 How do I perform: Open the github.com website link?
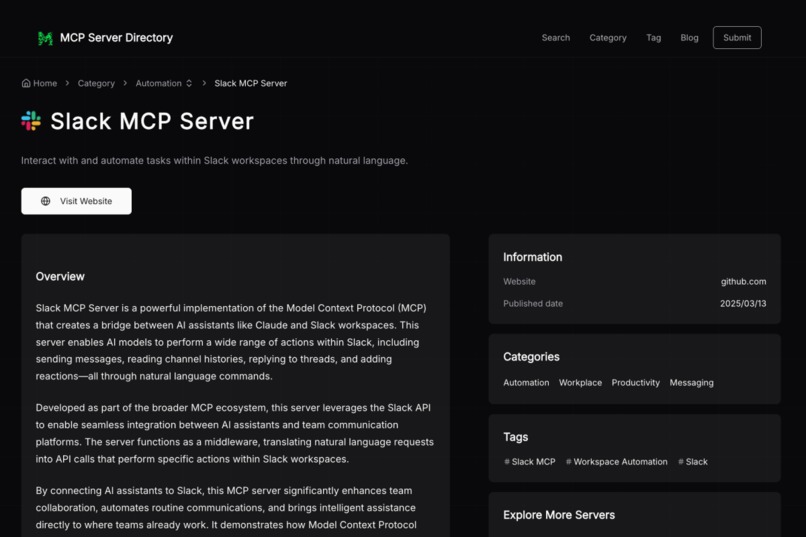click(x=743, y=282)
